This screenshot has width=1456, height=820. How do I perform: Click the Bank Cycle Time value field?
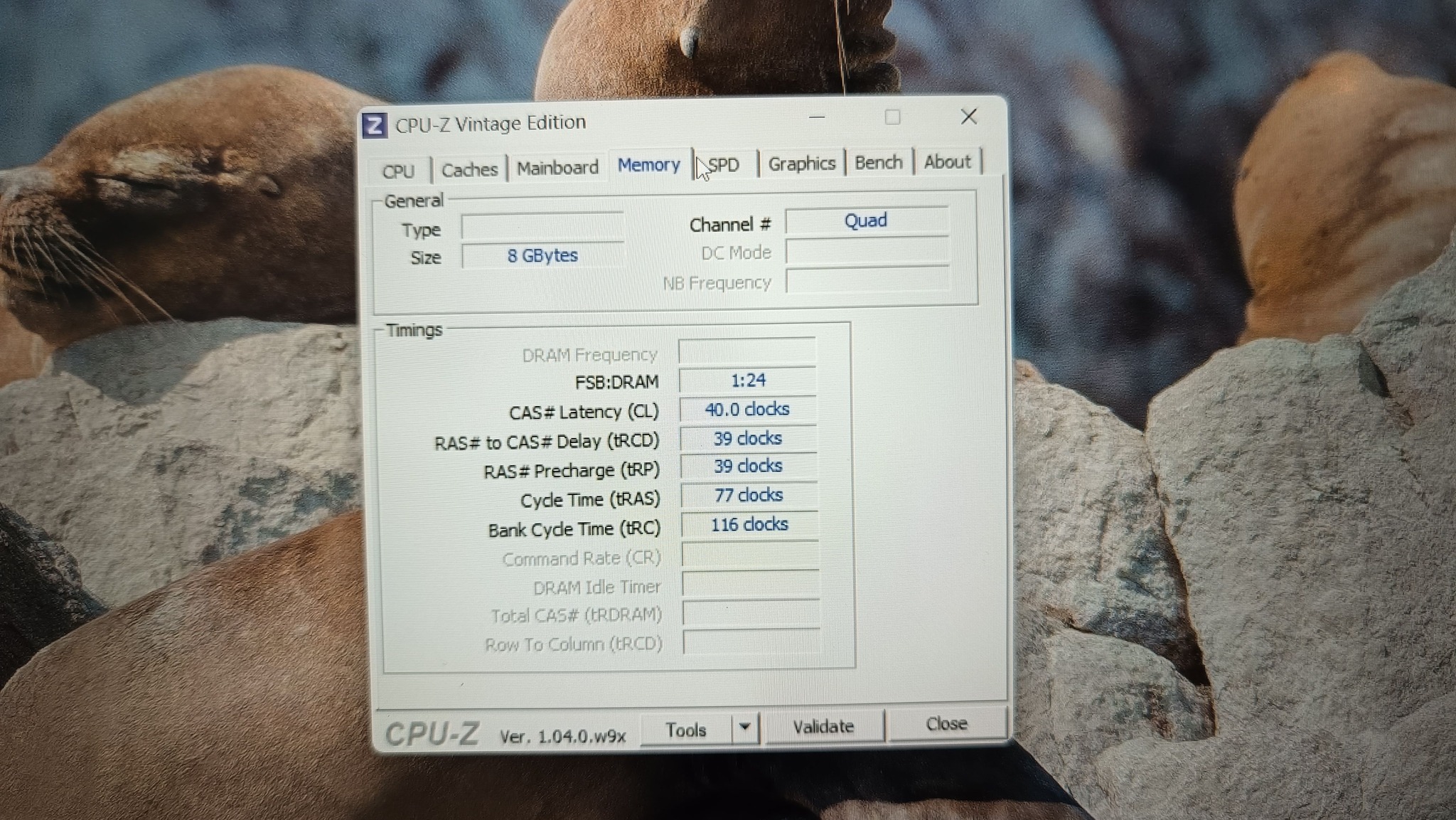pyautogui.click(x=749, y=525)
